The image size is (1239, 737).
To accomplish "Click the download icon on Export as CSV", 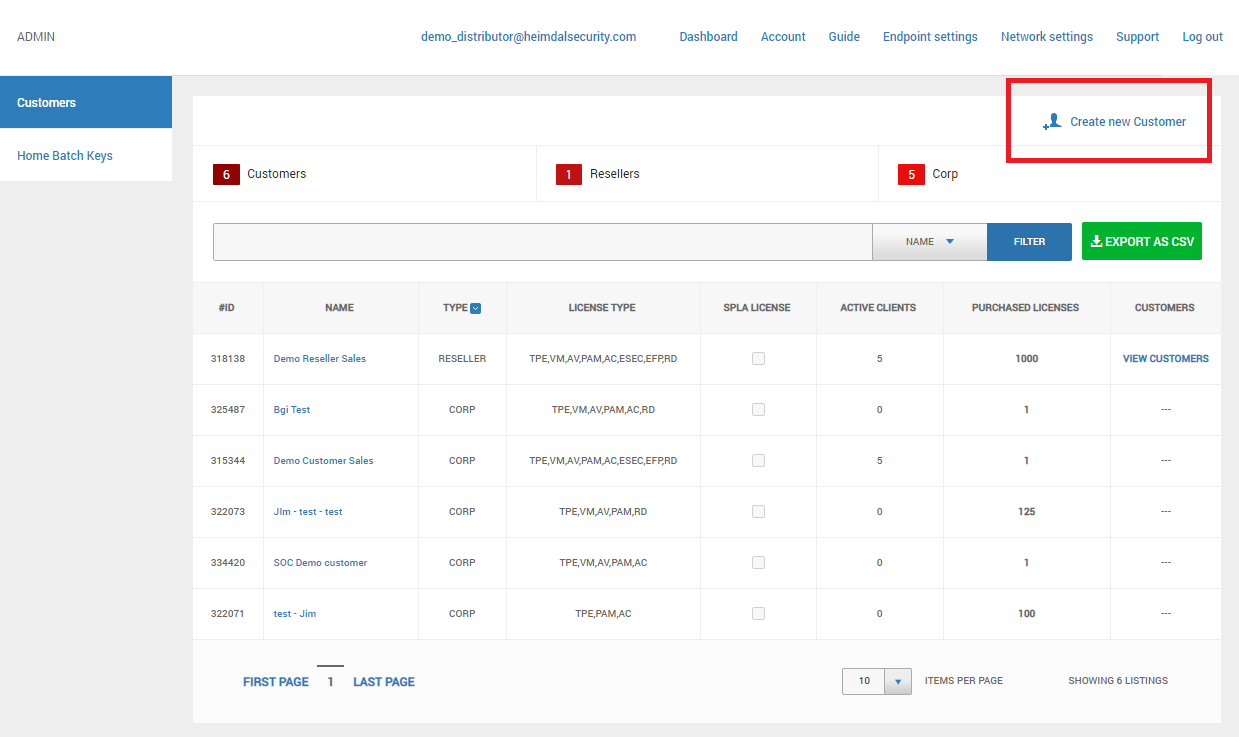I will coord(1096,241).
